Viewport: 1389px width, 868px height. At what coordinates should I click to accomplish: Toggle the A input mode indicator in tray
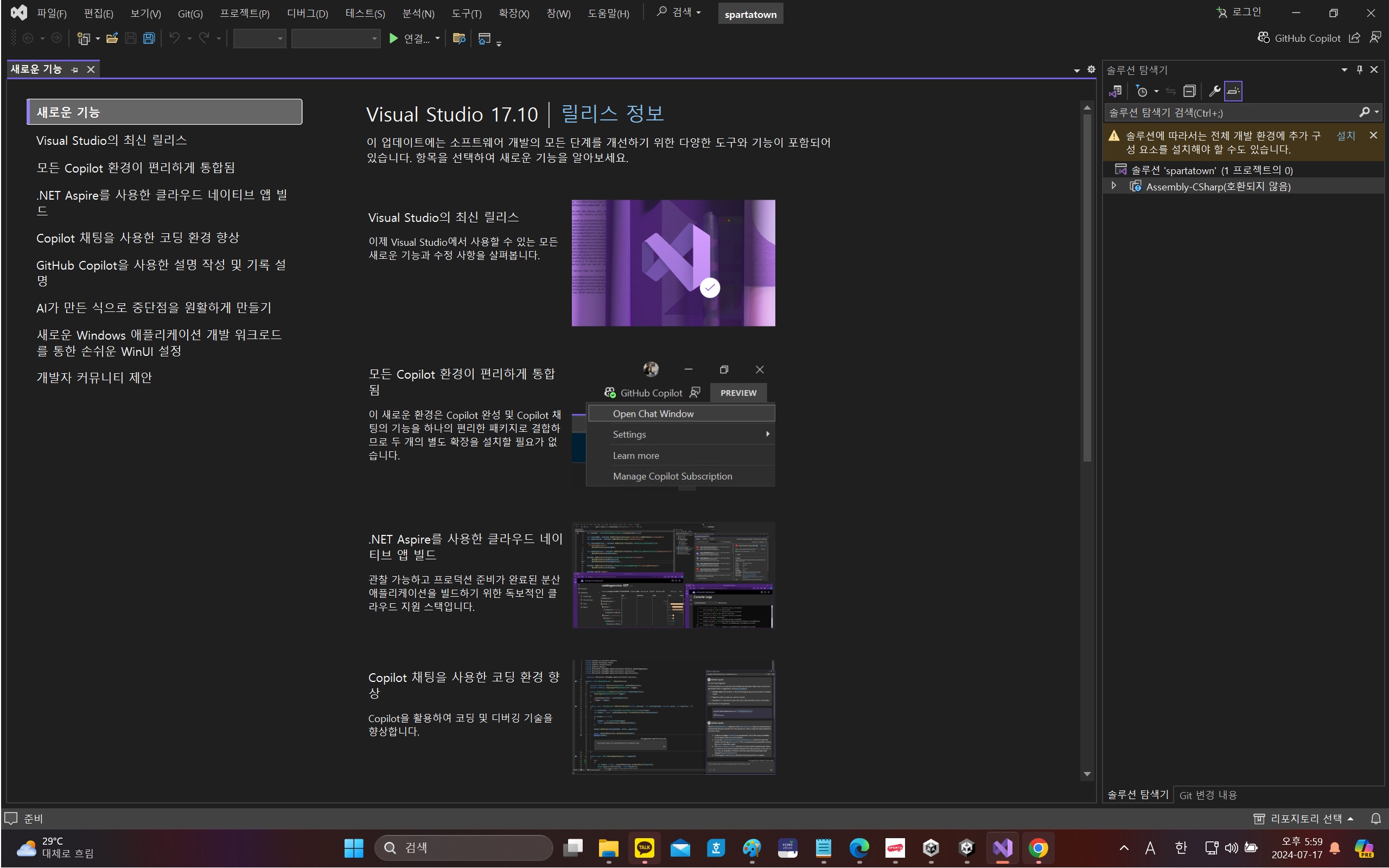click(x=1150, y=848)
